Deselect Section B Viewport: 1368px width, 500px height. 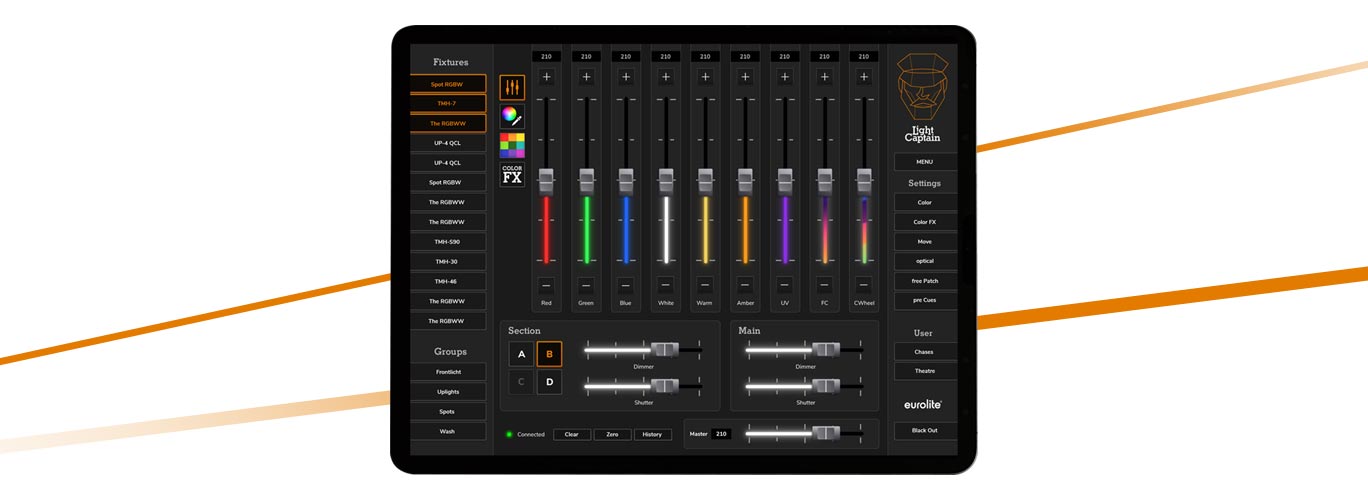point(549,354)
